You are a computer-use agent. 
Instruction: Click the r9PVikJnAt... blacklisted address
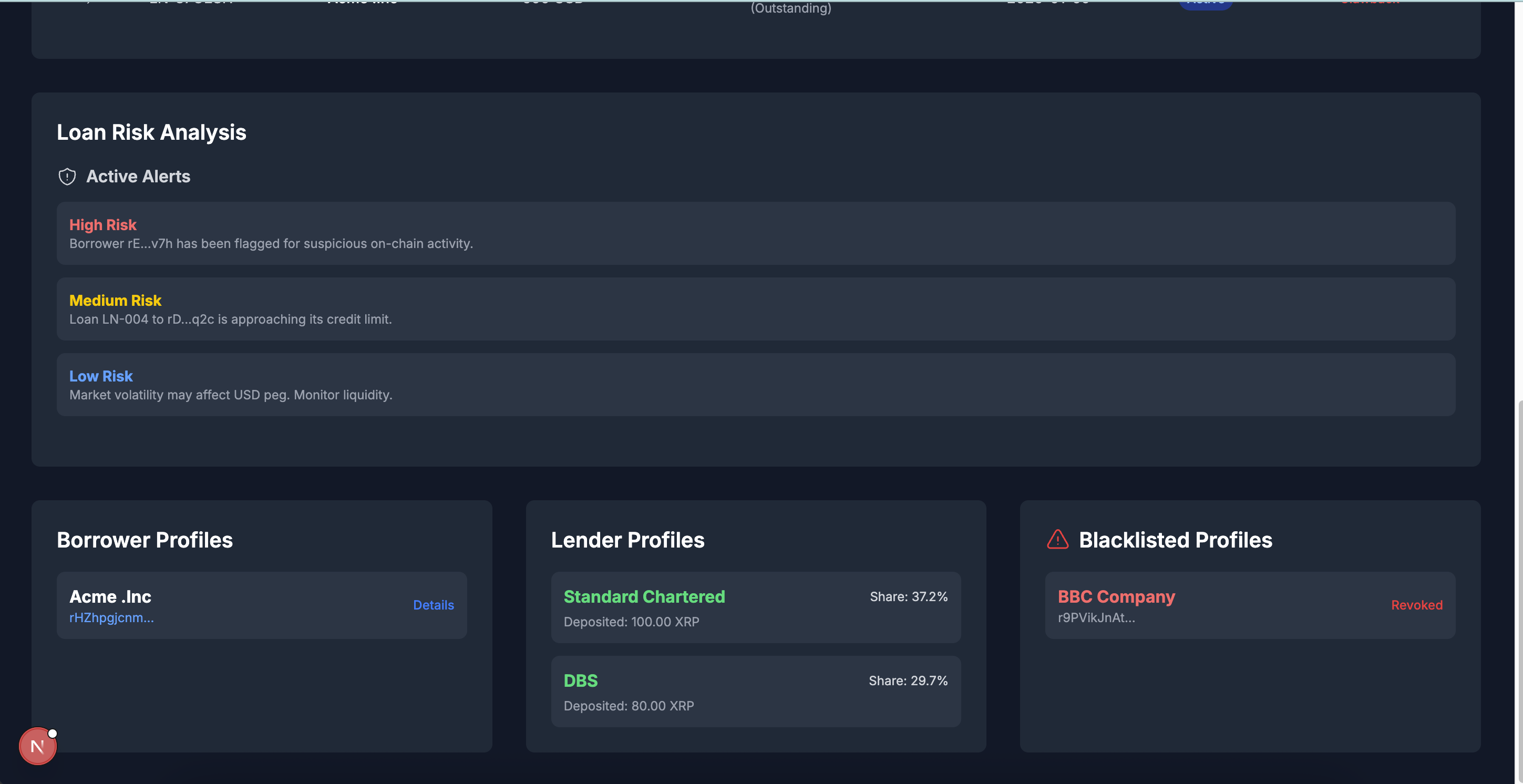(x=1096, y=617)
